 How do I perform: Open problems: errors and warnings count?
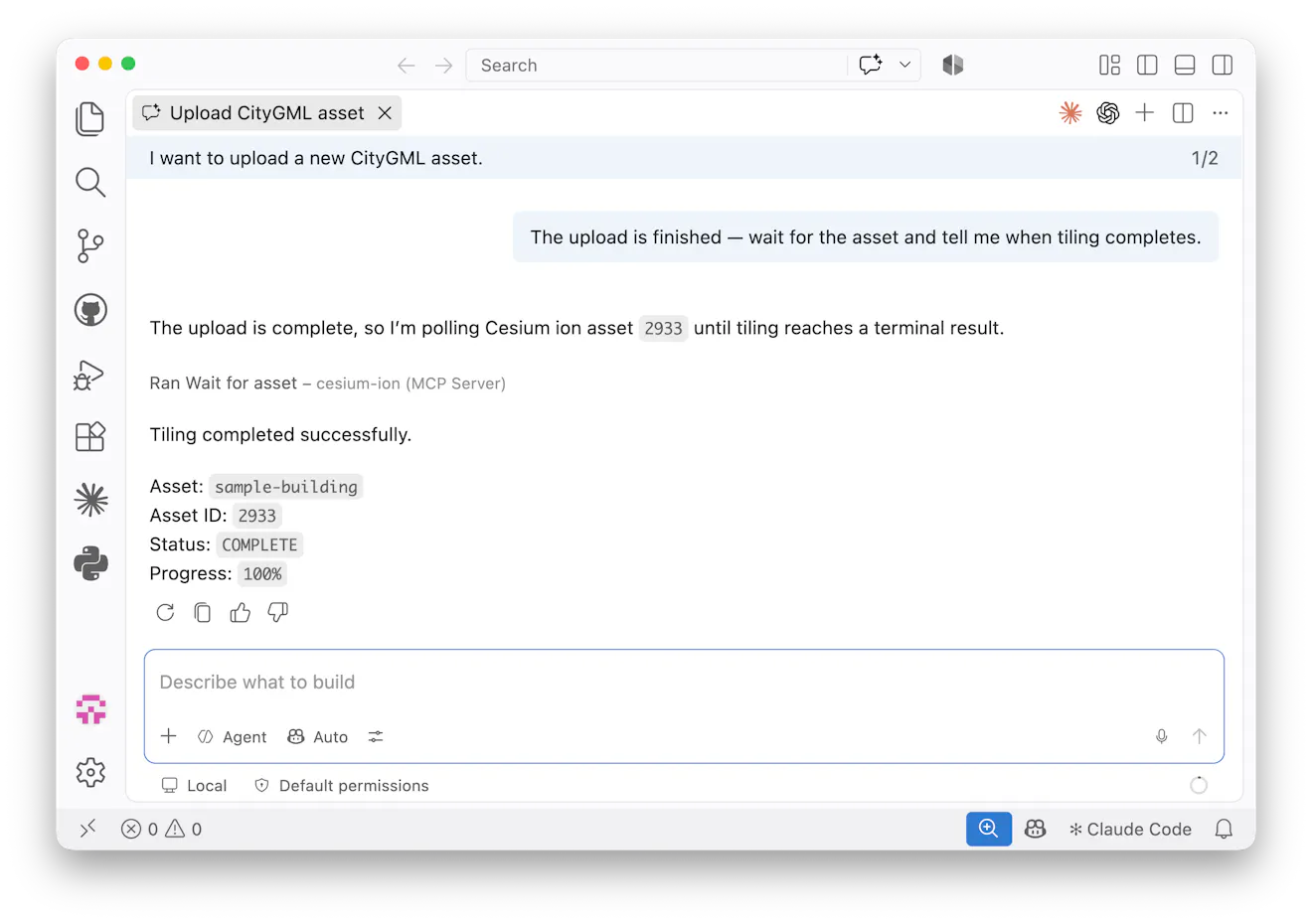(x=162, y=830)
